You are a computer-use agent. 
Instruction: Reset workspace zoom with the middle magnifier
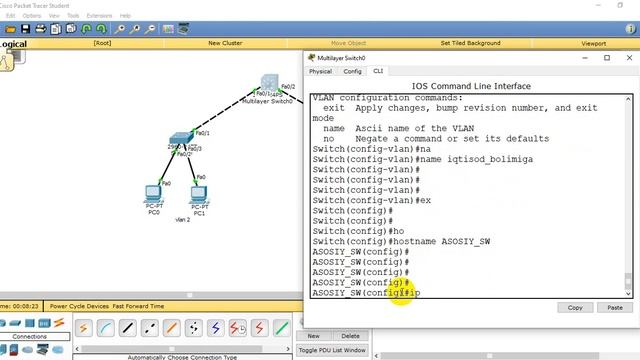click(135, 29)
